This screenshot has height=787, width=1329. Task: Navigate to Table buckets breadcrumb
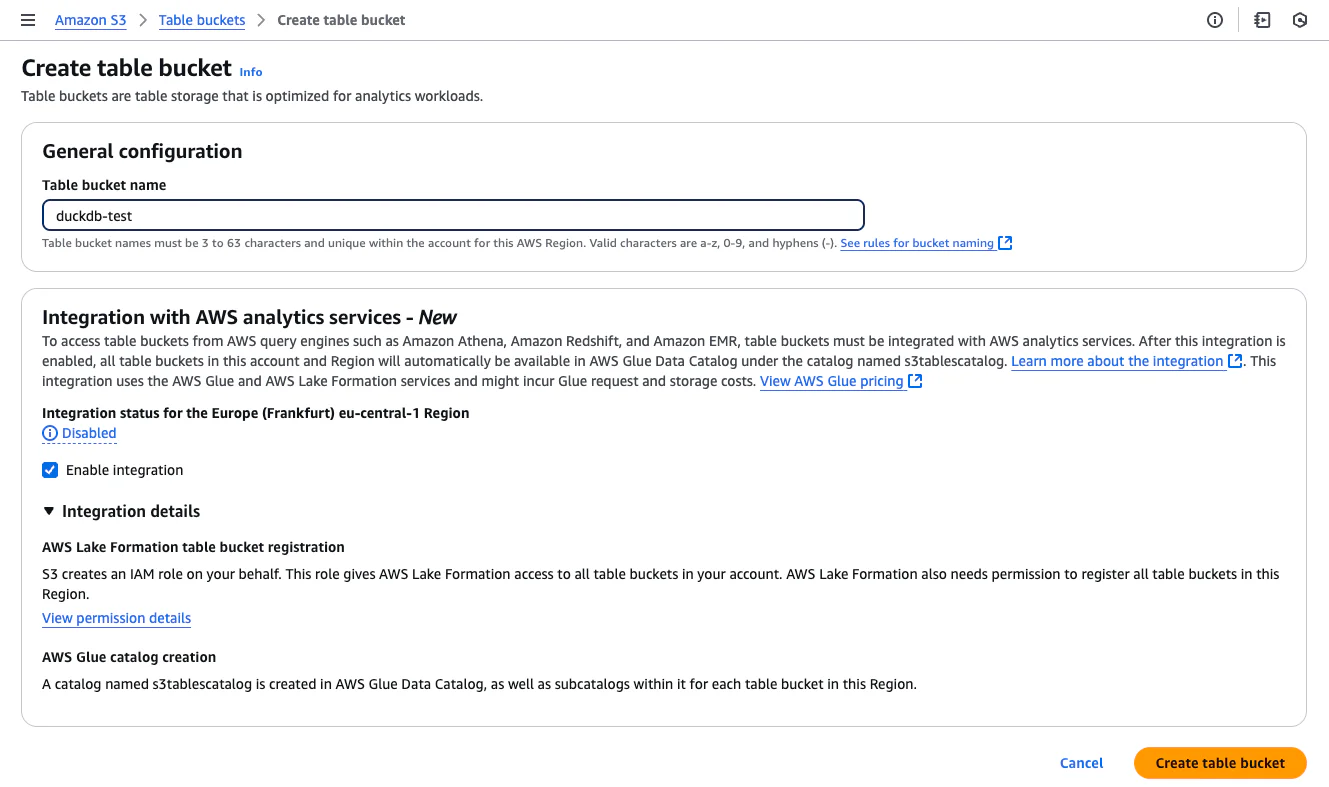coord(202,20)
